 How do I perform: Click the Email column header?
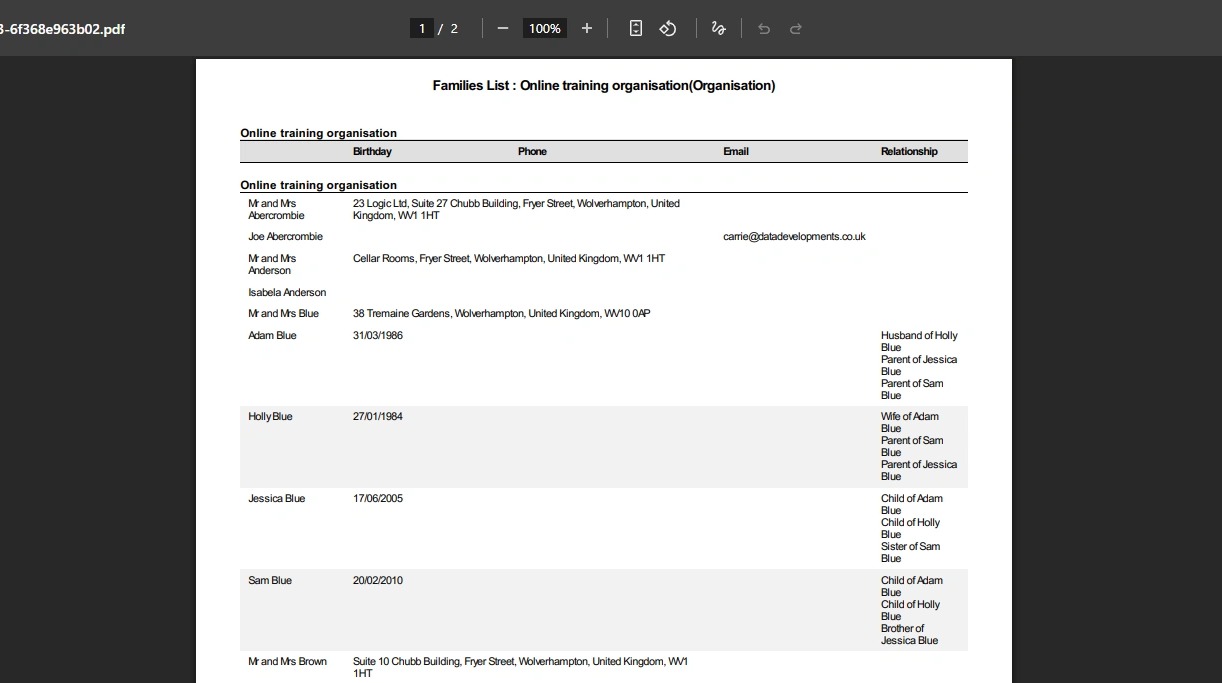(736, 151)
